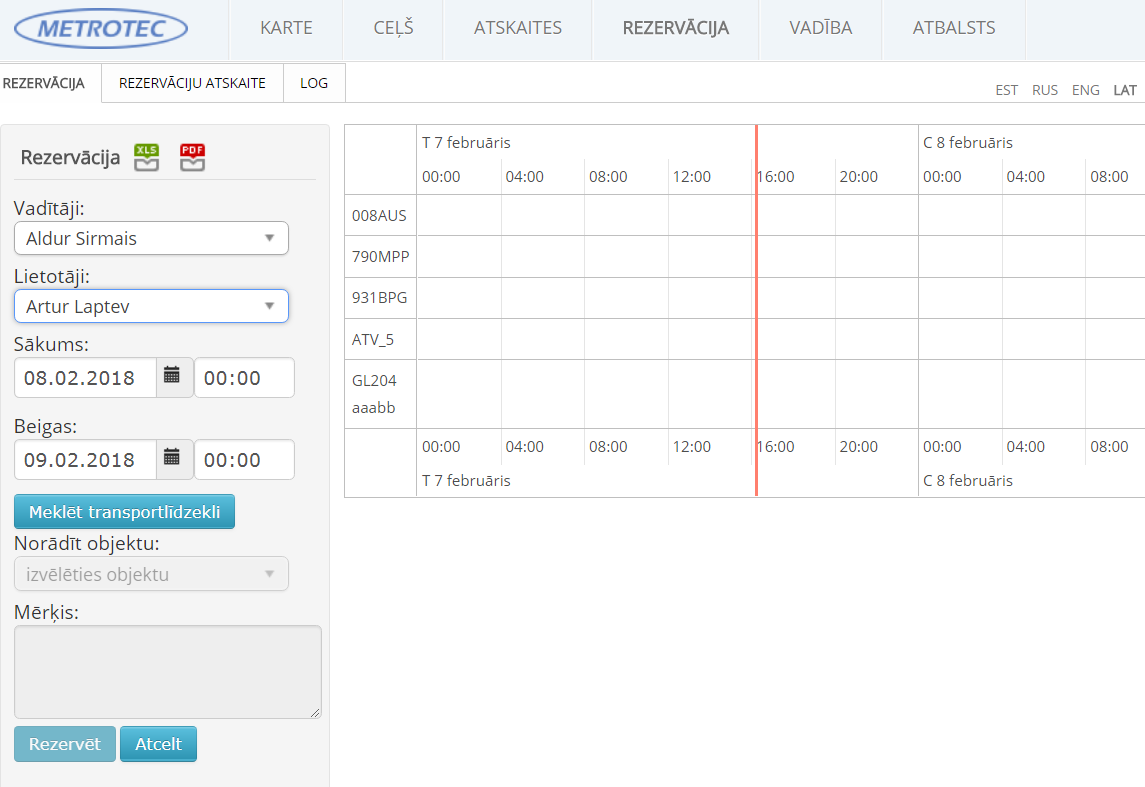Viewport: 1145px width, 787px height.
Task: Switch language to RUS
Action: pyautogui.click(x=1045, y=90)
